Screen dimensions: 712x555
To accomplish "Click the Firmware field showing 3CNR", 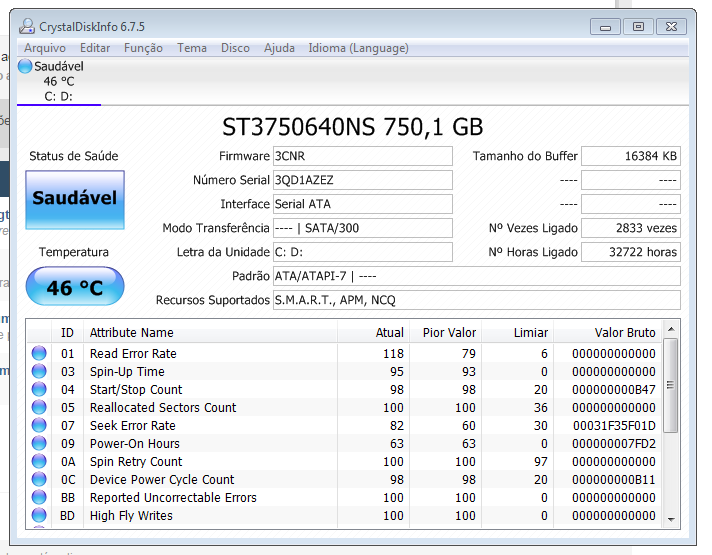I will (x=362, y=156).
